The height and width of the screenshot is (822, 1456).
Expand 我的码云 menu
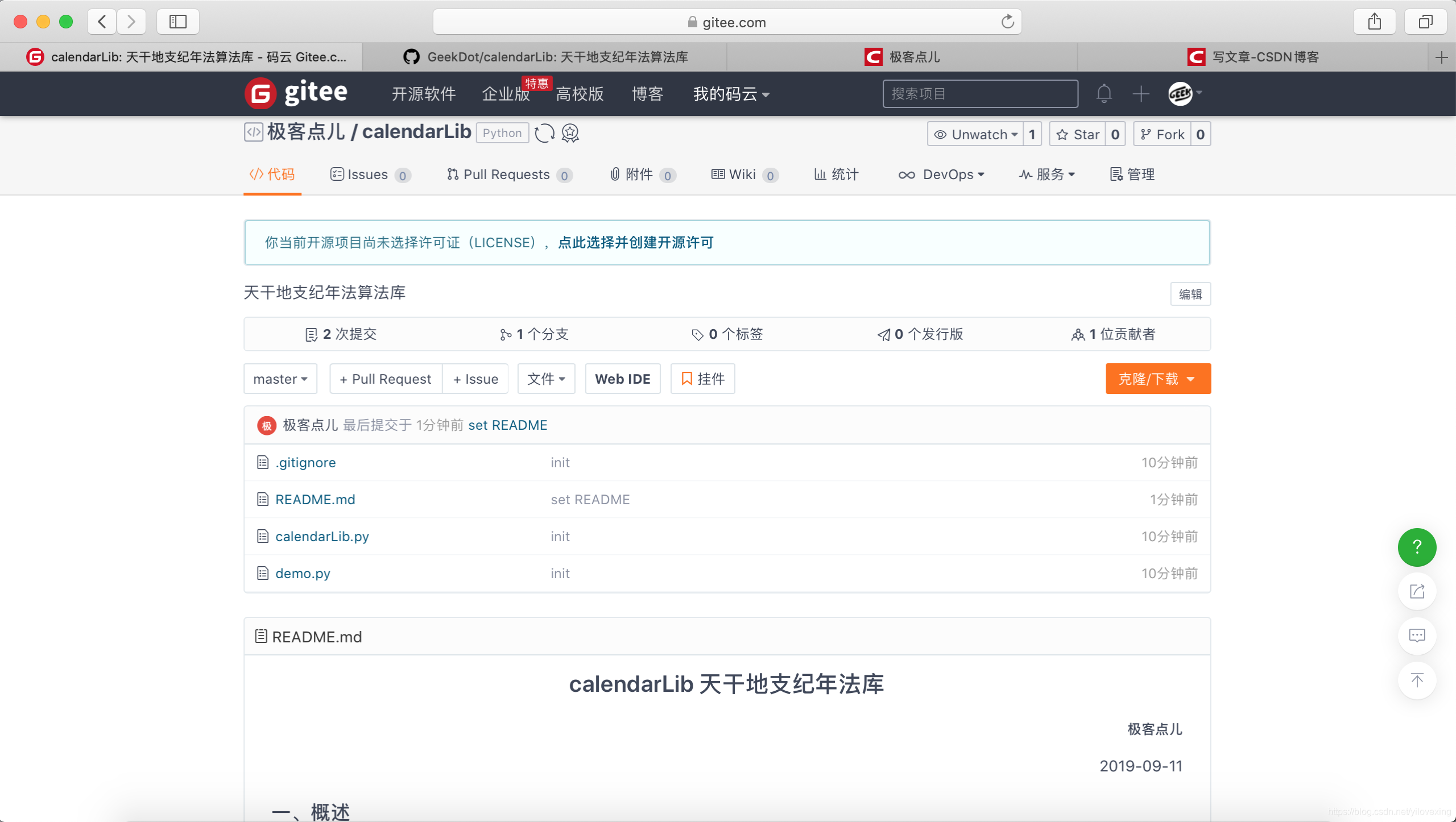pyautogui.click(x=731, y=94)
